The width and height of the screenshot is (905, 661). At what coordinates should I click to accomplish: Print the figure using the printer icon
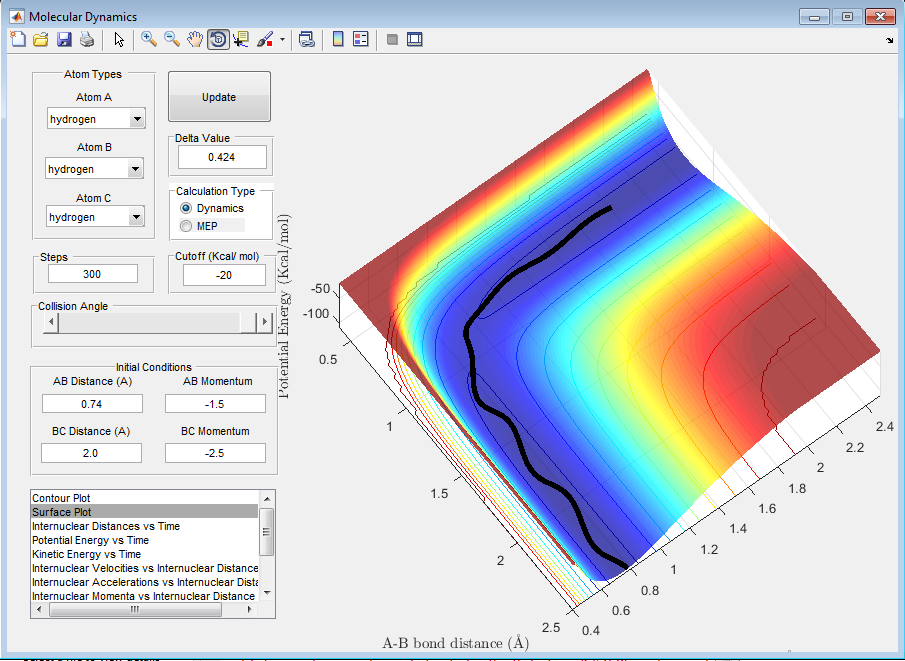coord(86,40)
